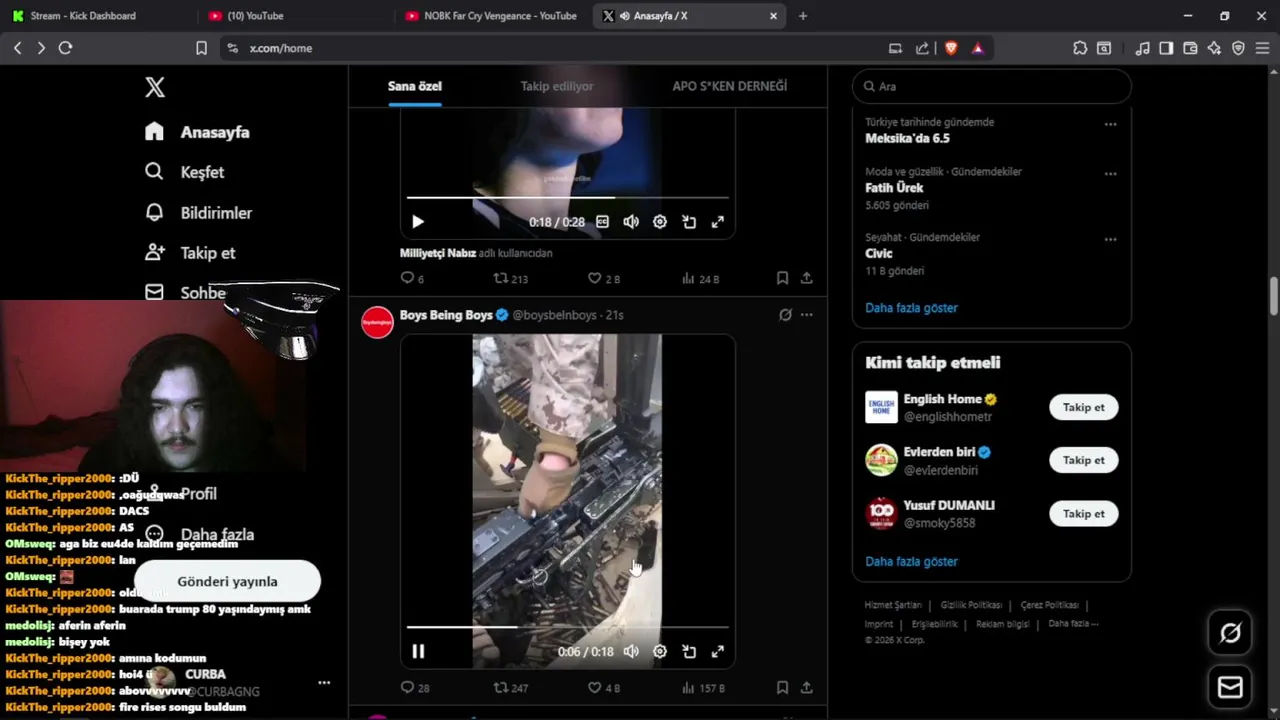Seek the upper video progress bar
Viewport: 1280px width, 720px height.
(x=568, y=198)
